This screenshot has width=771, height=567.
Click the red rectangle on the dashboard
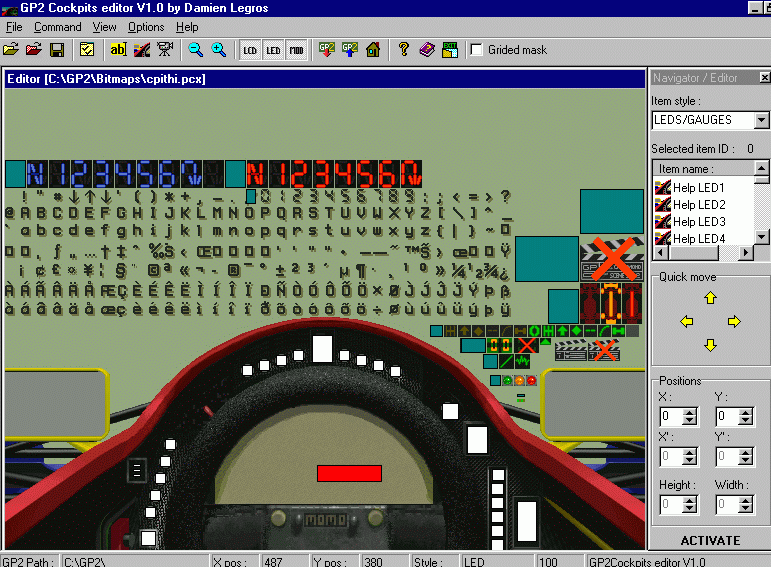(349, 473)
